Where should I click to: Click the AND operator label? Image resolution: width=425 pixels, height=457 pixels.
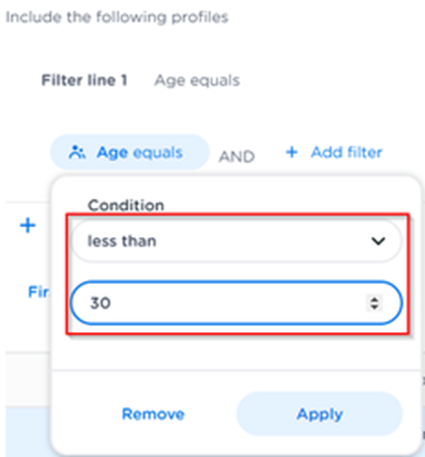[237, 156]
